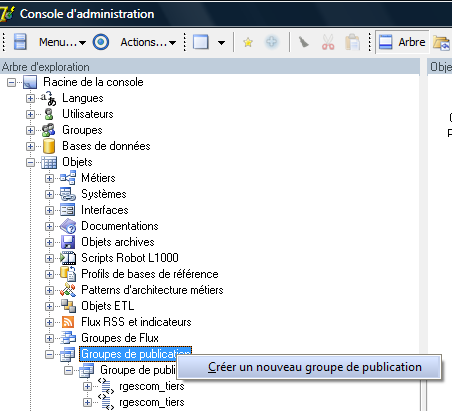This screenshot has height=411, width=452.
Task: Toggle the Arbre view button
Action: click(x=402, y=42)
